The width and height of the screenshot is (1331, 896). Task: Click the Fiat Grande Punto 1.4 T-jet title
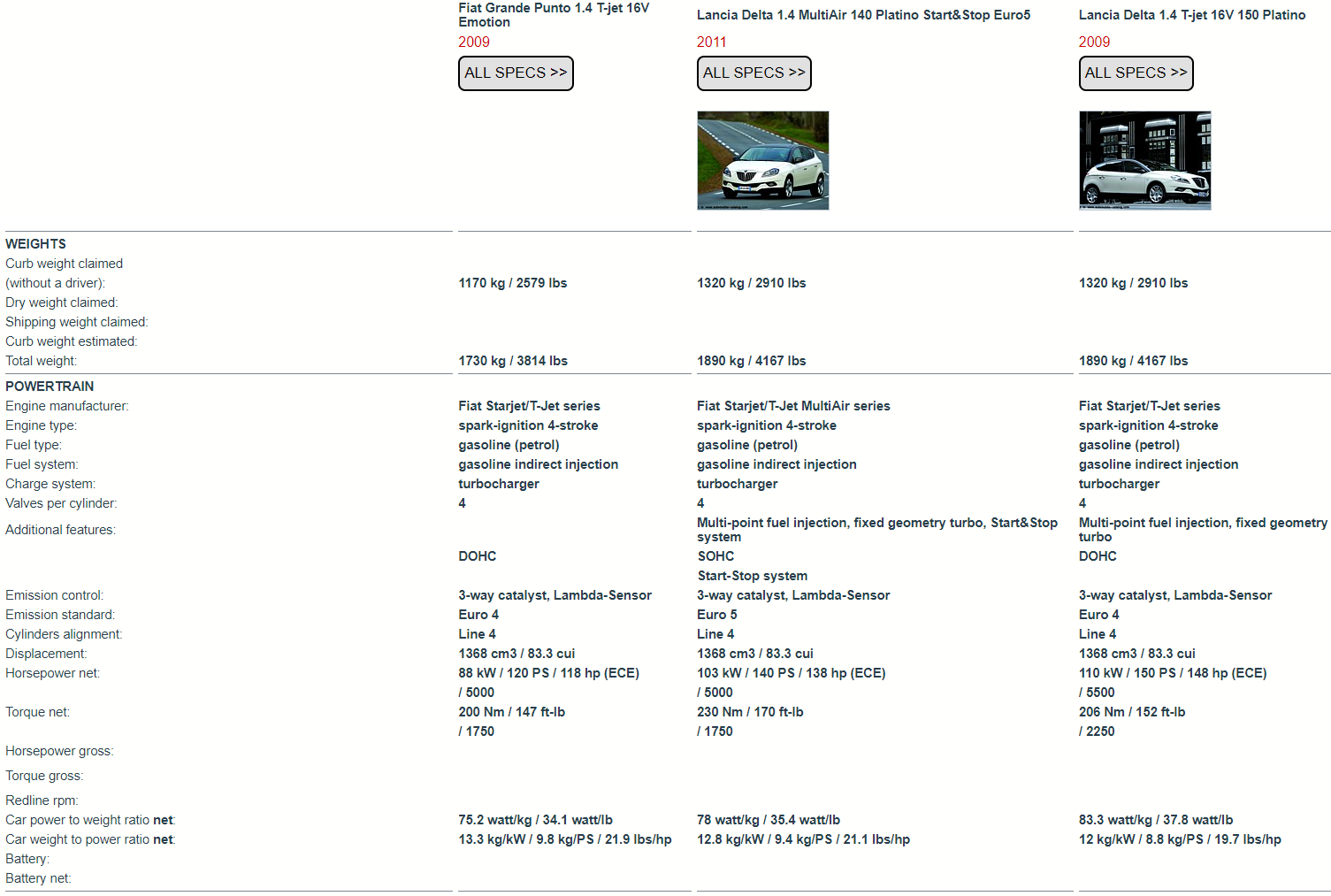tap(554, 15)
